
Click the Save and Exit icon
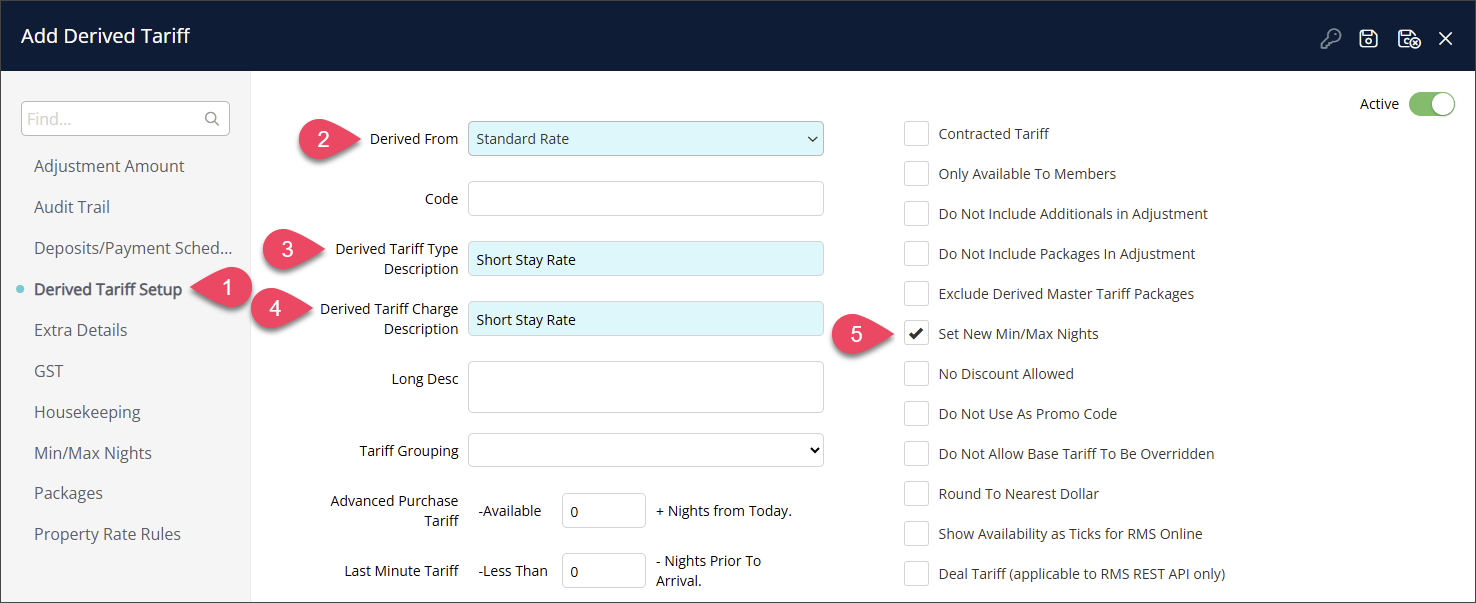click(x=1409, y=39)
